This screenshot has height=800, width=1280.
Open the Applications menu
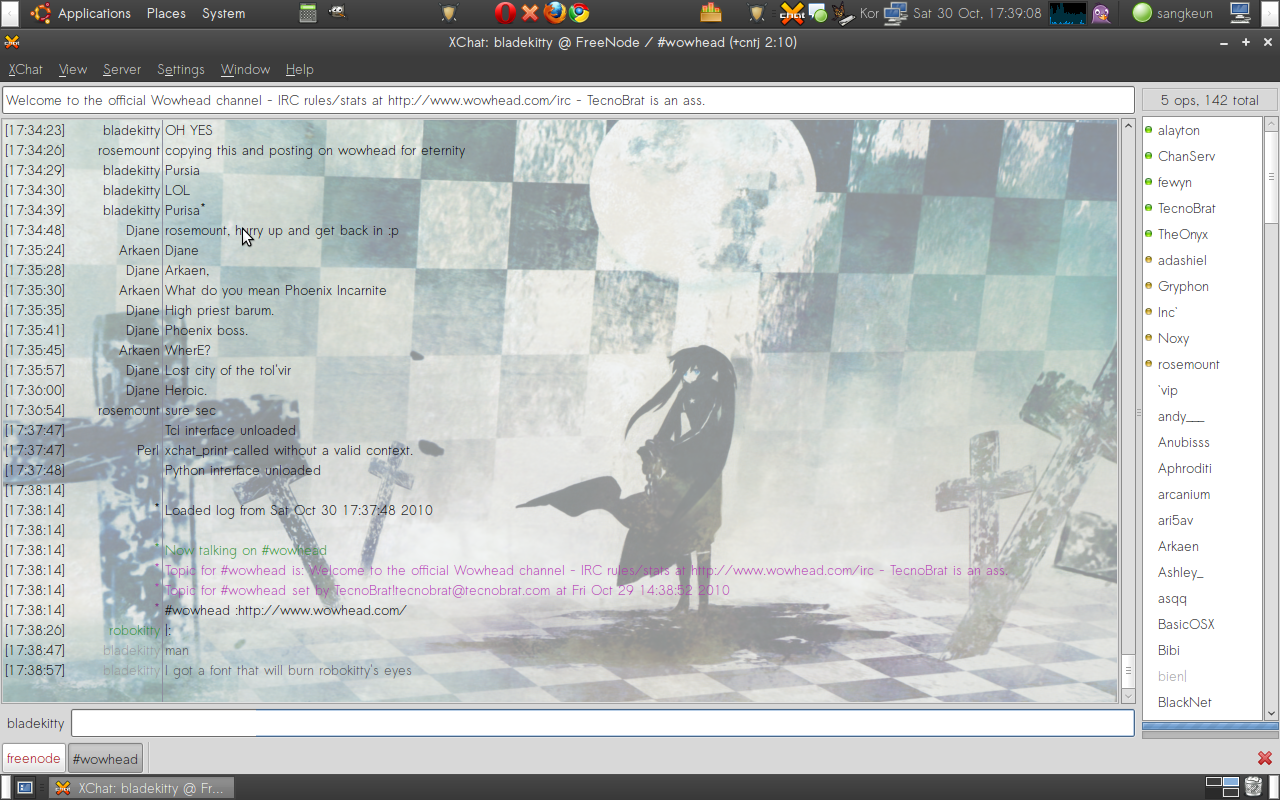pyautogui.click(x=94, y=13)
